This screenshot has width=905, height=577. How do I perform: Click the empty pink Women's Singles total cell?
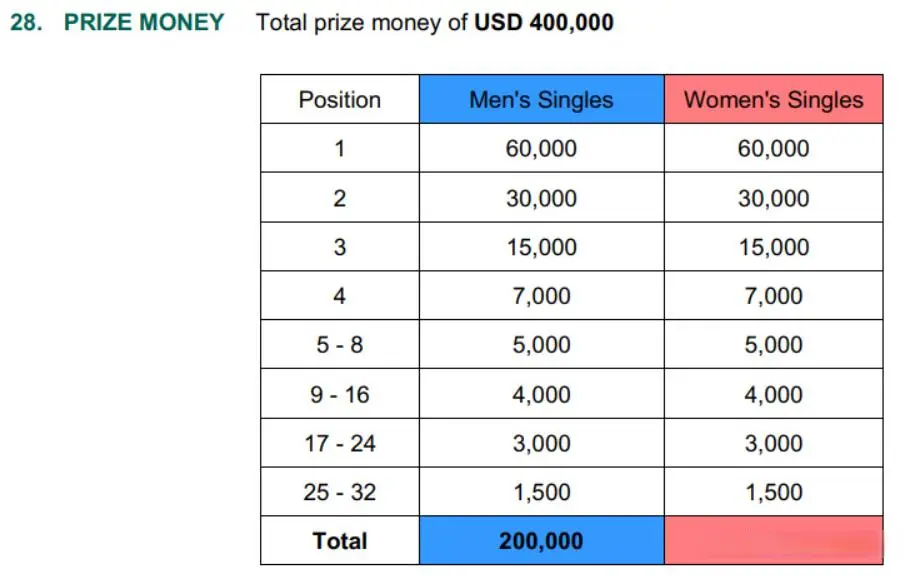pos(773,541)
